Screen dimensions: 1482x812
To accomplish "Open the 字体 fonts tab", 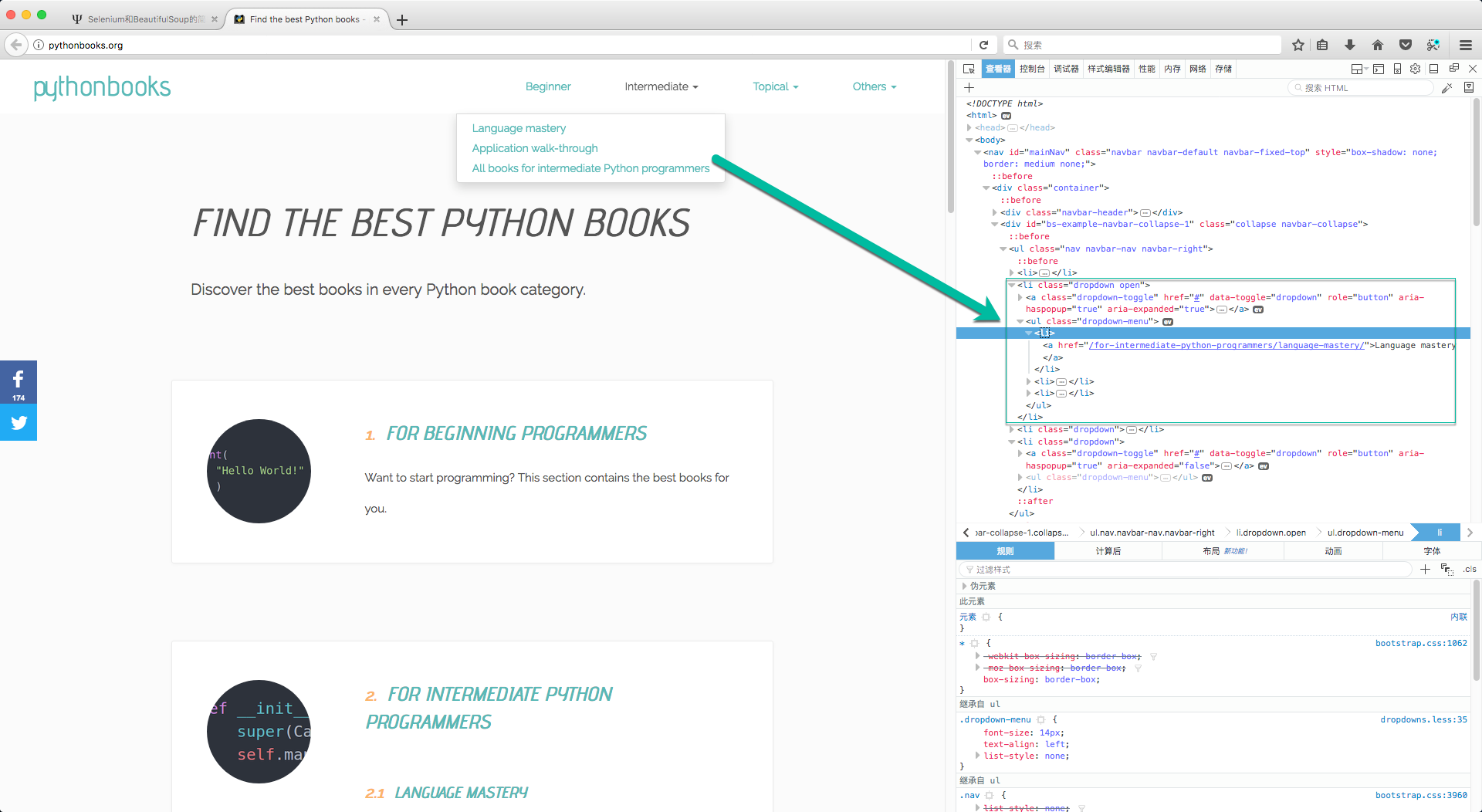I will click(1432, 551).
